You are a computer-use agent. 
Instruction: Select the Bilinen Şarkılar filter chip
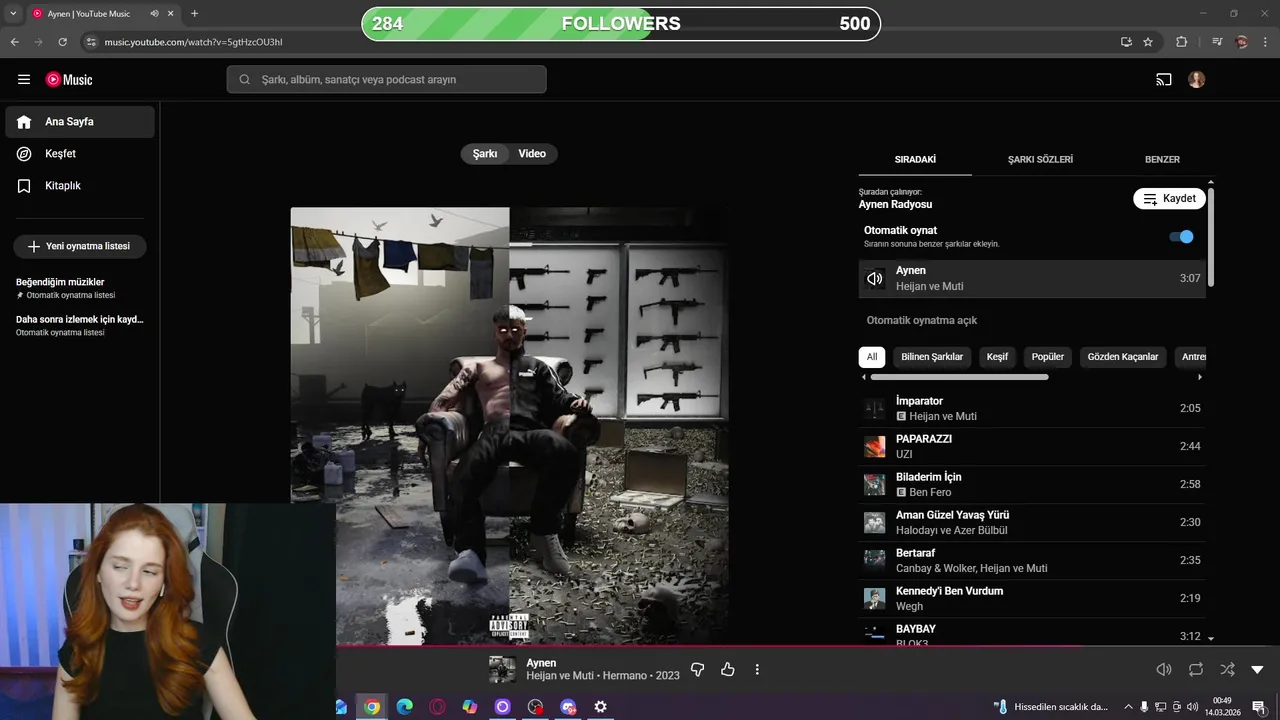932,357
